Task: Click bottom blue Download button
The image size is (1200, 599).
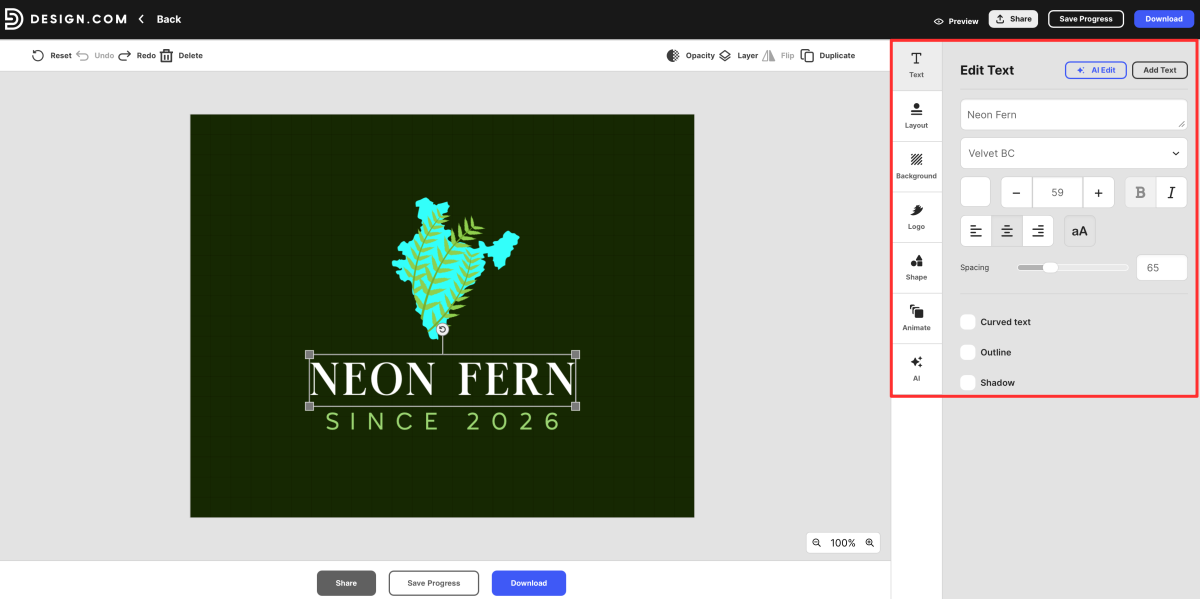Action: tap(529, 583)
